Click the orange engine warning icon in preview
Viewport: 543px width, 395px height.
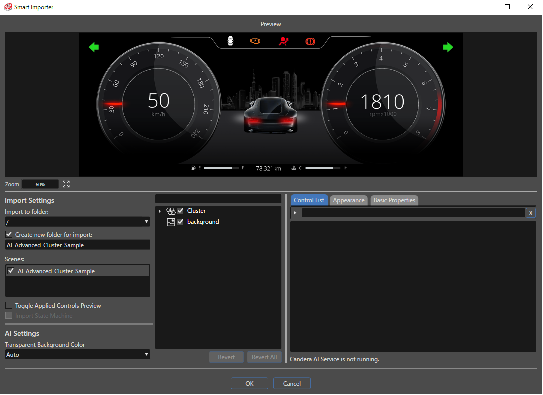click(255, 41)
